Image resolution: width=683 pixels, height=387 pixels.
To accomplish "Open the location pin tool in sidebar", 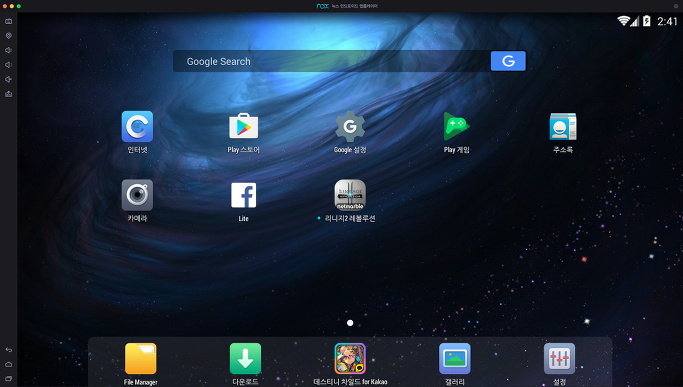I will coord(8,36).
